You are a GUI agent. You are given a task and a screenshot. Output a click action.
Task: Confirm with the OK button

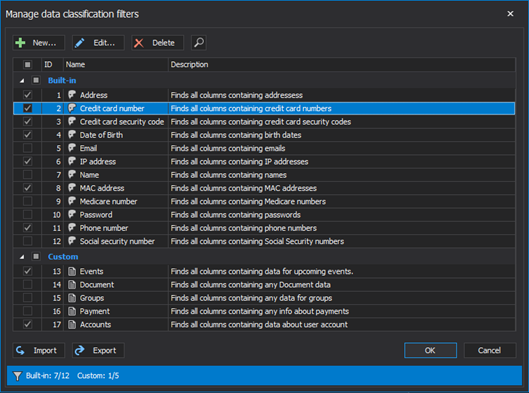430,350
